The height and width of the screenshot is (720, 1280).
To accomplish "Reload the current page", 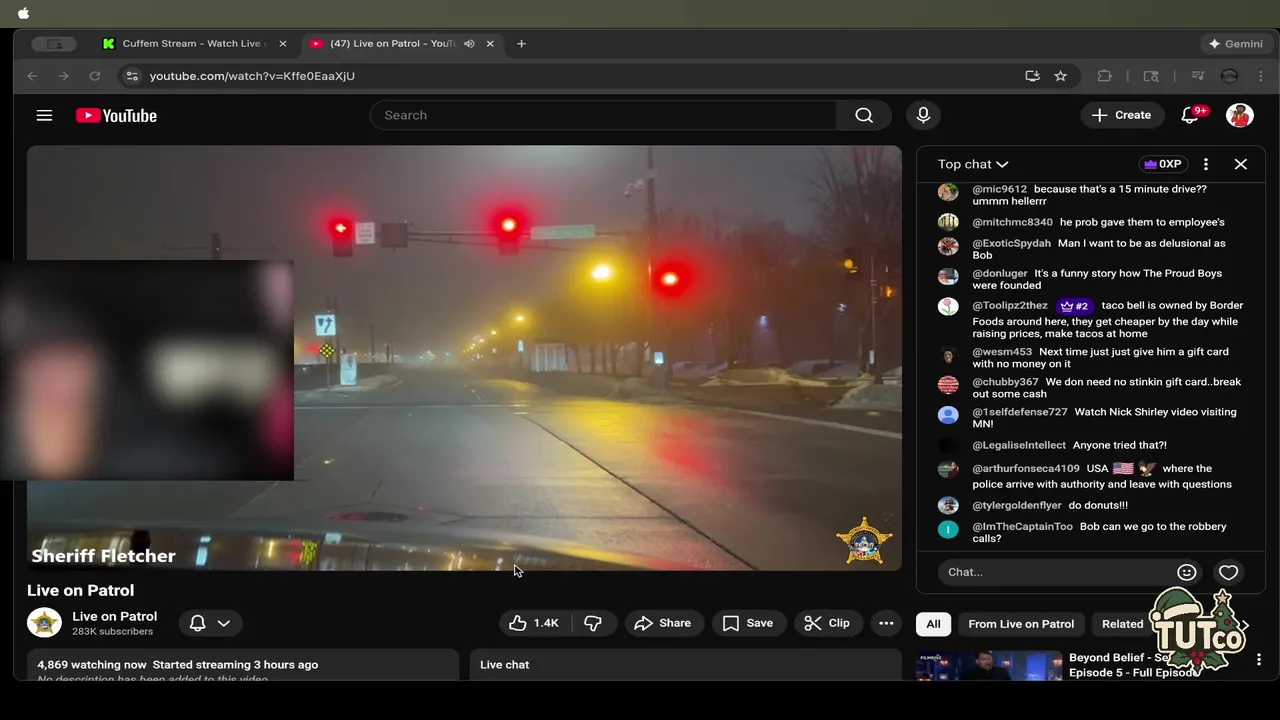I will pyautogui.click(x=95, y=76).
